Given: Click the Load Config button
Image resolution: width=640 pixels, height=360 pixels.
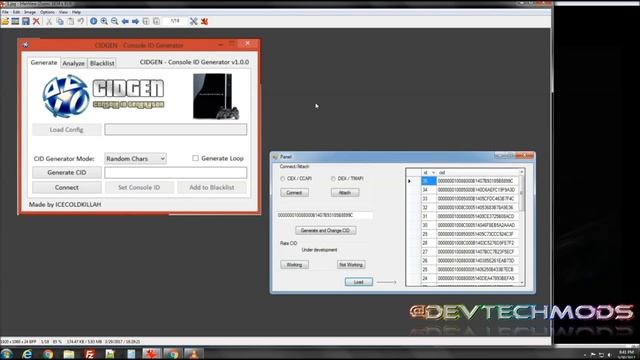Looking at the screenshot, I should (x=67, y=129).
